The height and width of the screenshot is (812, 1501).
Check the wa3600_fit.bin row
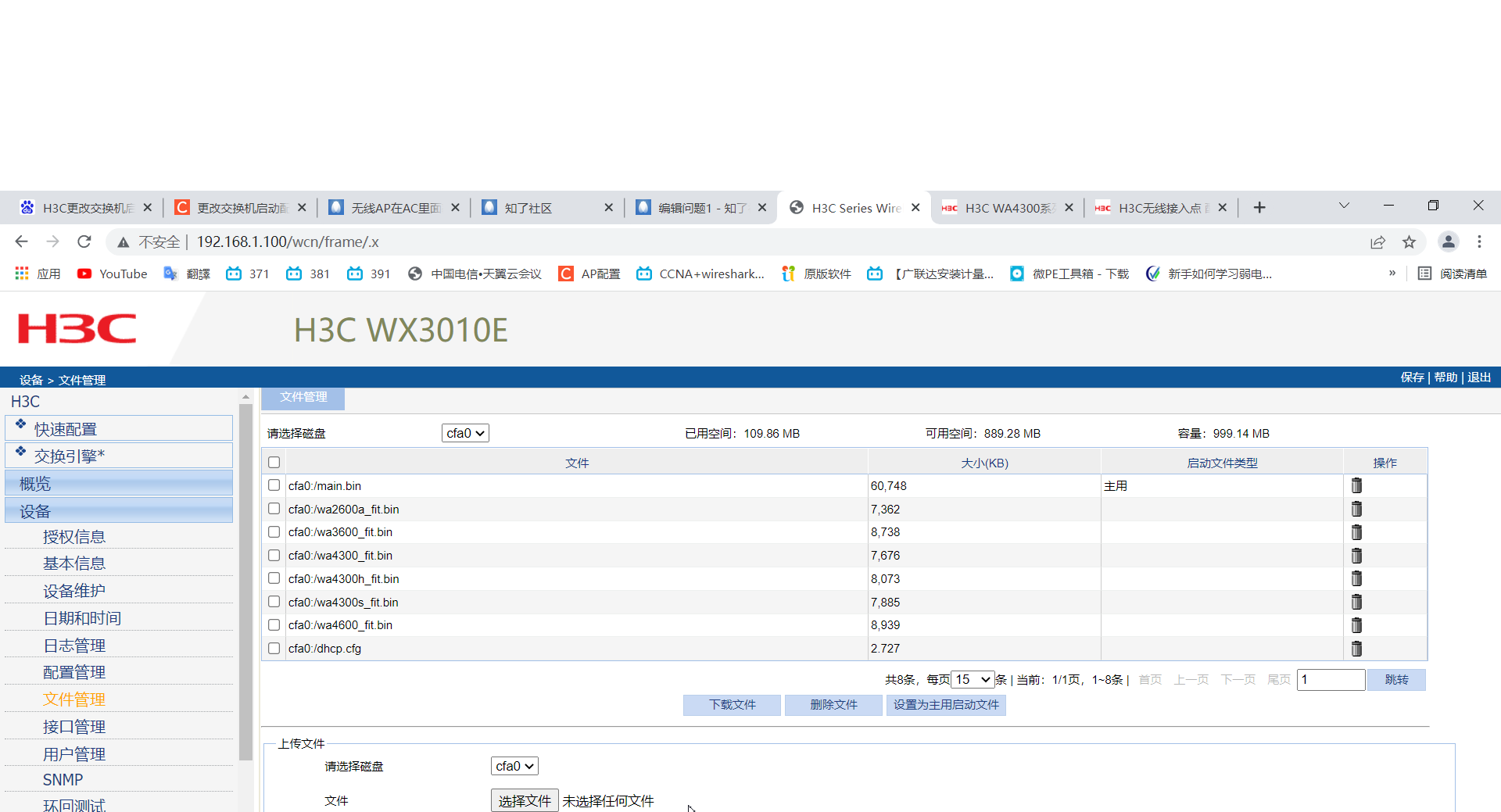274,532
